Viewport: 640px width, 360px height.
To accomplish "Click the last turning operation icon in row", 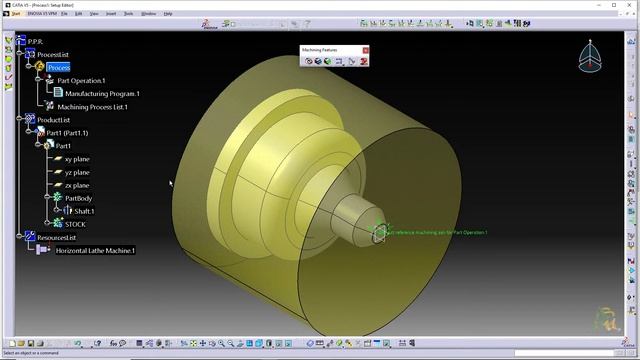I will pos(448,24).
